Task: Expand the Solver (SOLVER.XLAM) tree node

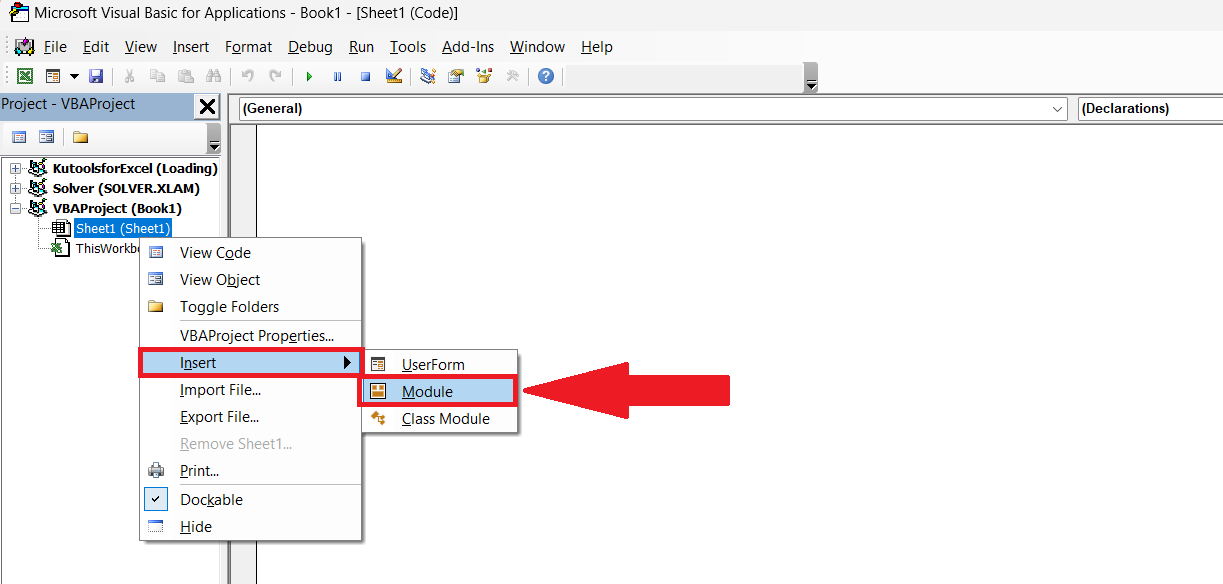Action: [x=13, y=188]
